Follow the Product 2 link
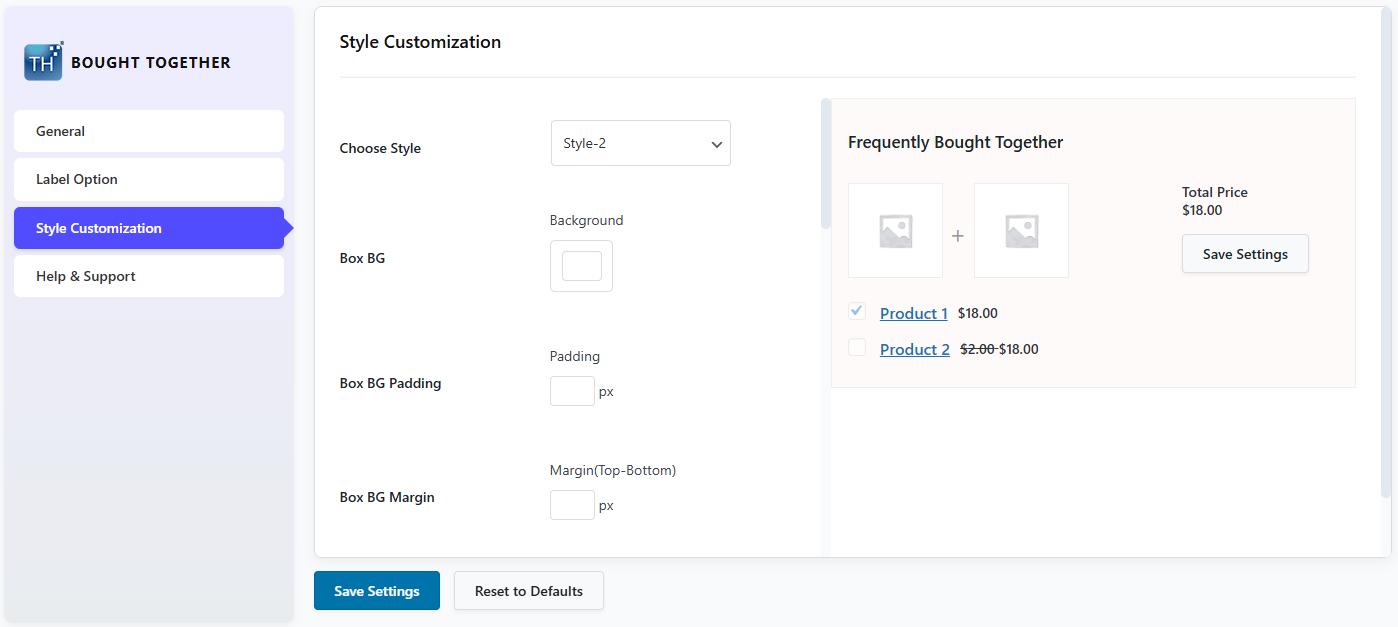 point(914,350)
